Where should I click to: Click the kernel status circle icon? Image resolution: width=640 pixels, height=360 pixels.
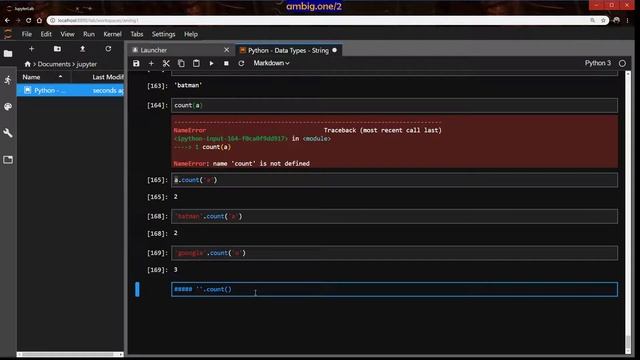pos(622,63)
